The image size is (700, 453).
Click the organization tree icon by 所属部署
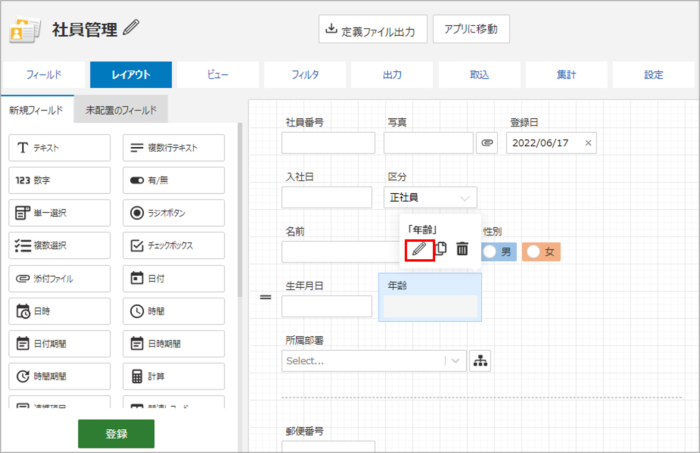(x=480, y=361)
